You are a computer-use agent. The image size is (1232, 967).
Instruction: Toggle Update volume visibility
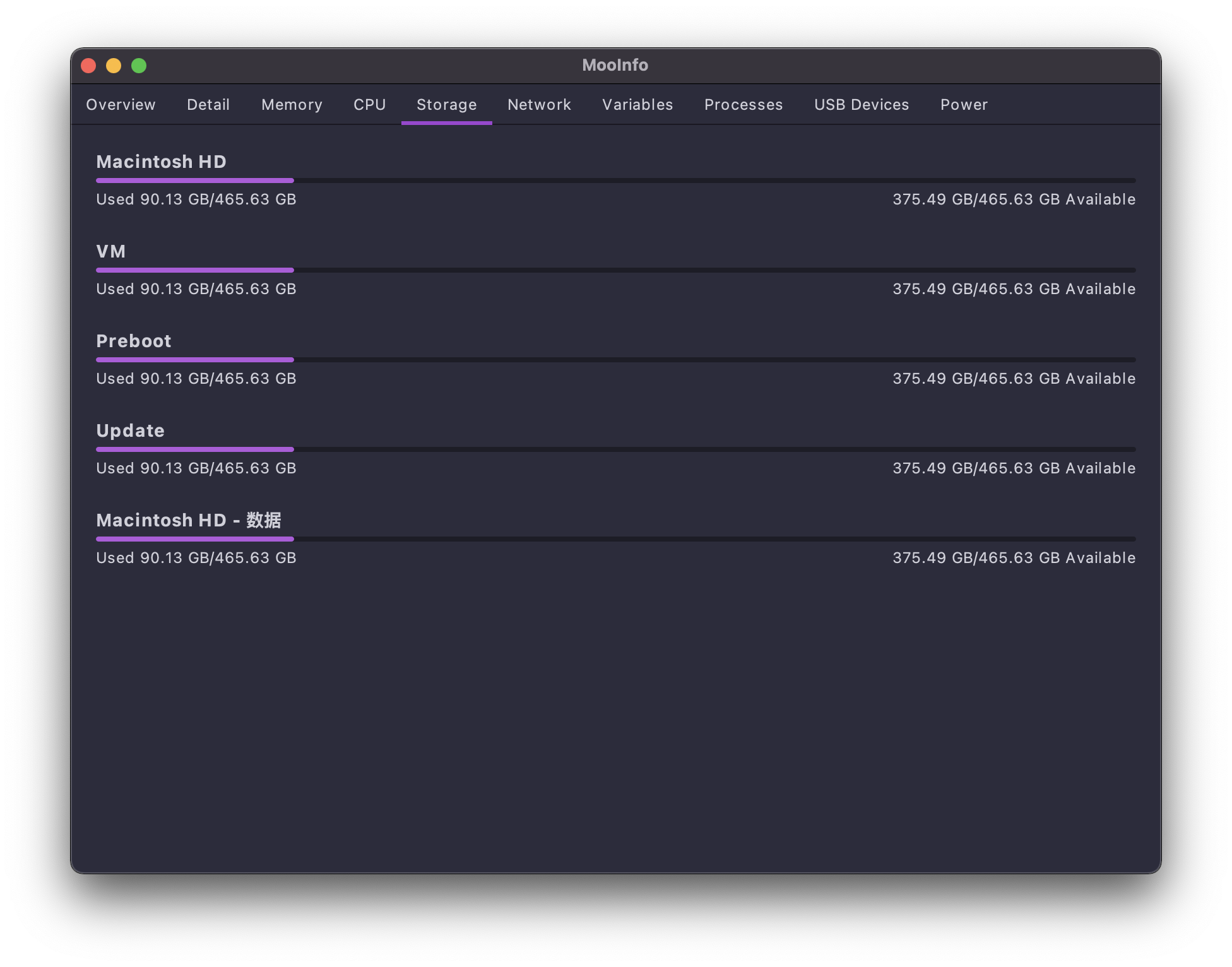click(129, 430)
